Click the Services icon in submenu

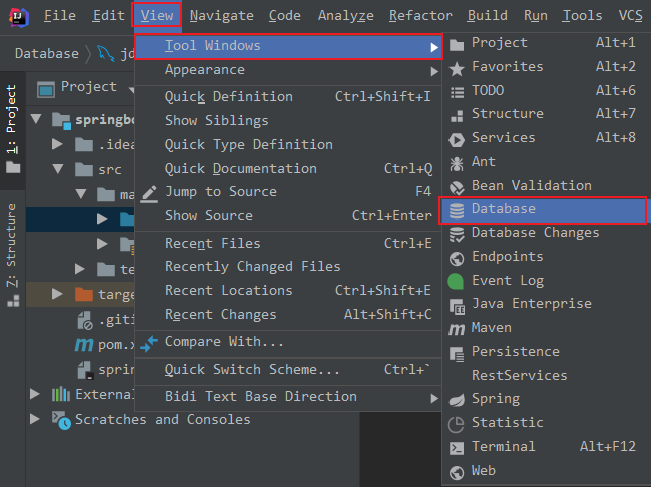[x=457, y=138]
